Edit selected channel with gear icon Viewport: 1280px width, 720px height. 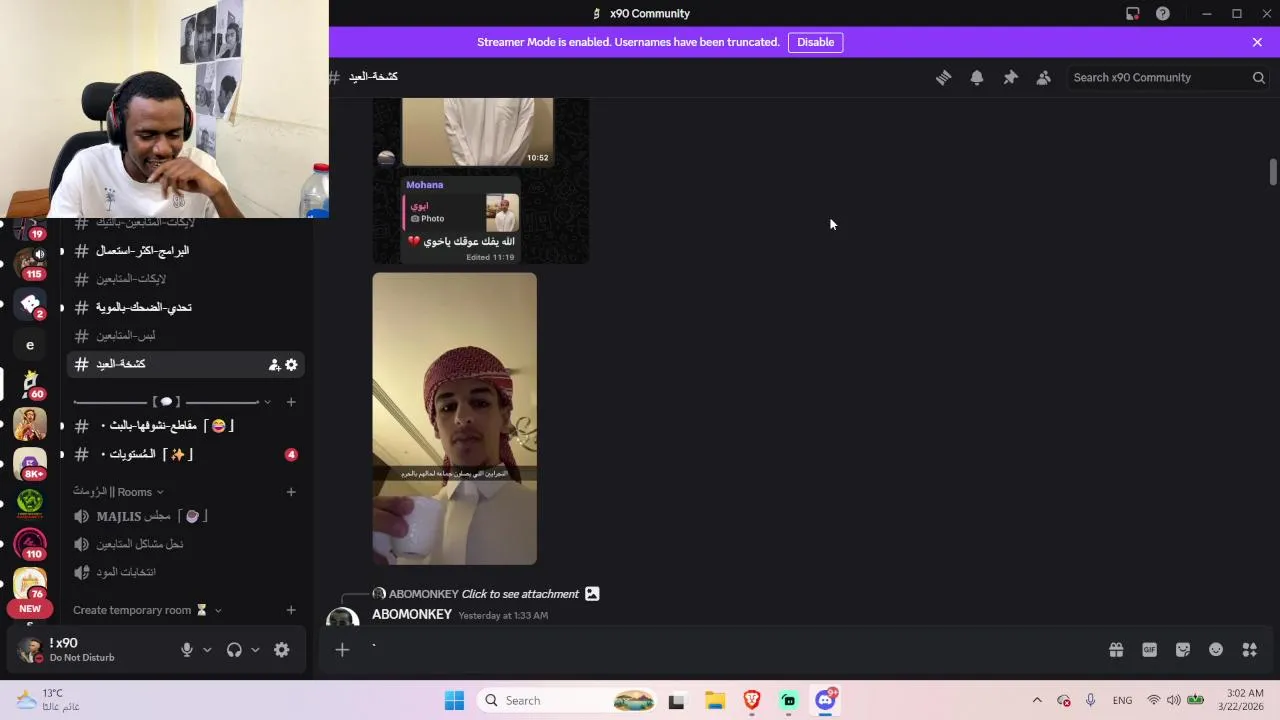point(291,365)
